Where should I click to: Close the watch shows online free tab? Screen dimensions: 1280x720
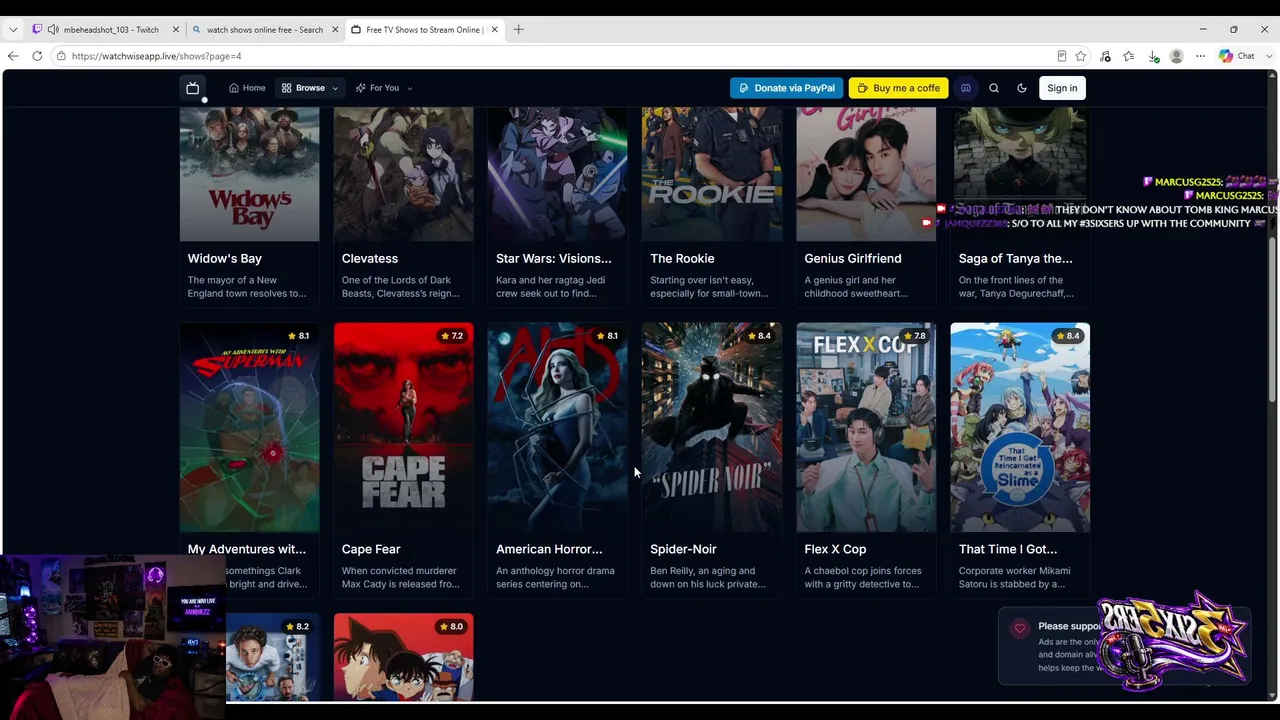[x=335, y=30]
